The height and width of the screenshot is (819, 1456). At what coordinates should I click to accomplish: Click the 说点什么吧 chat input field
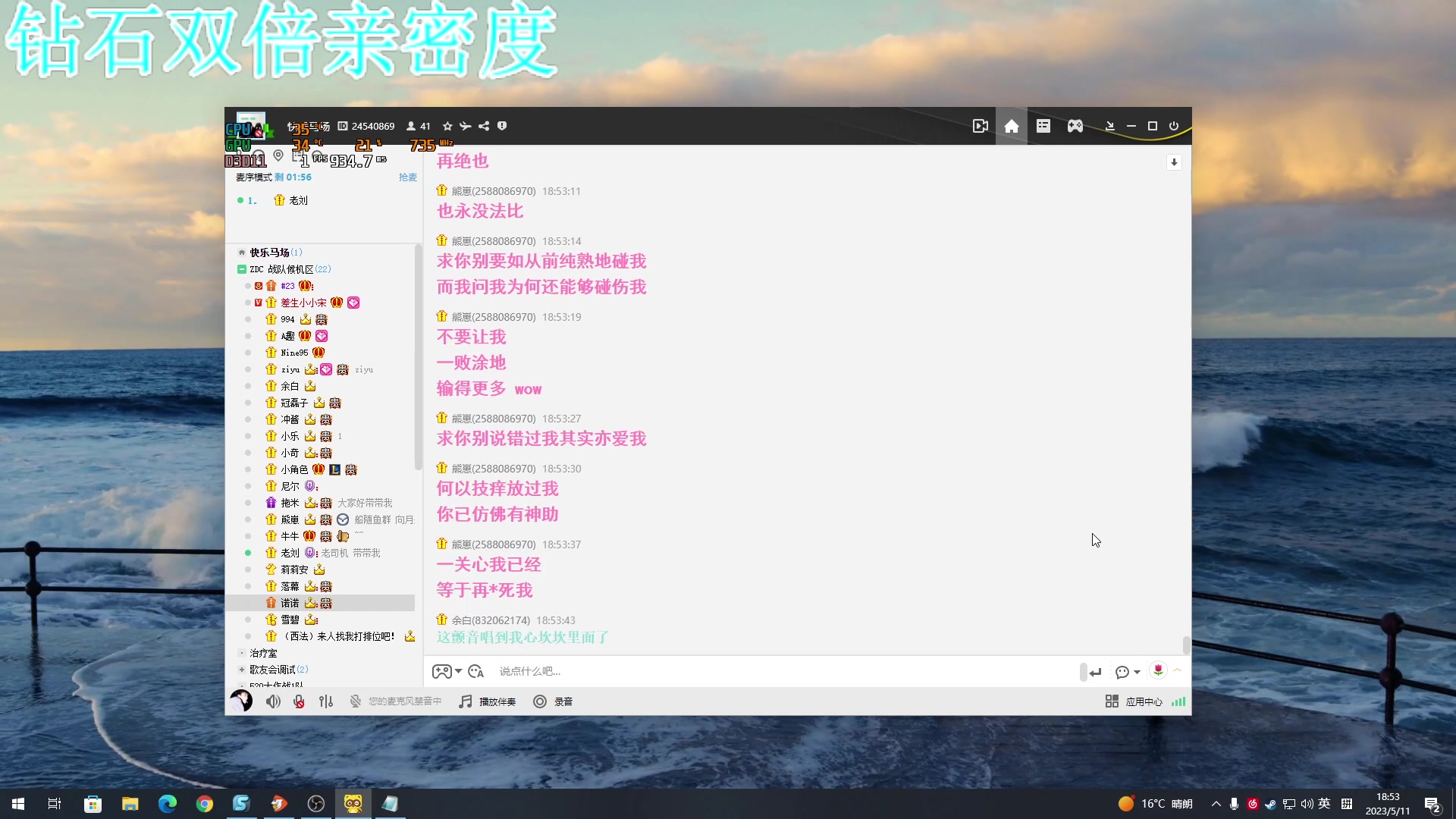(785, 671)
